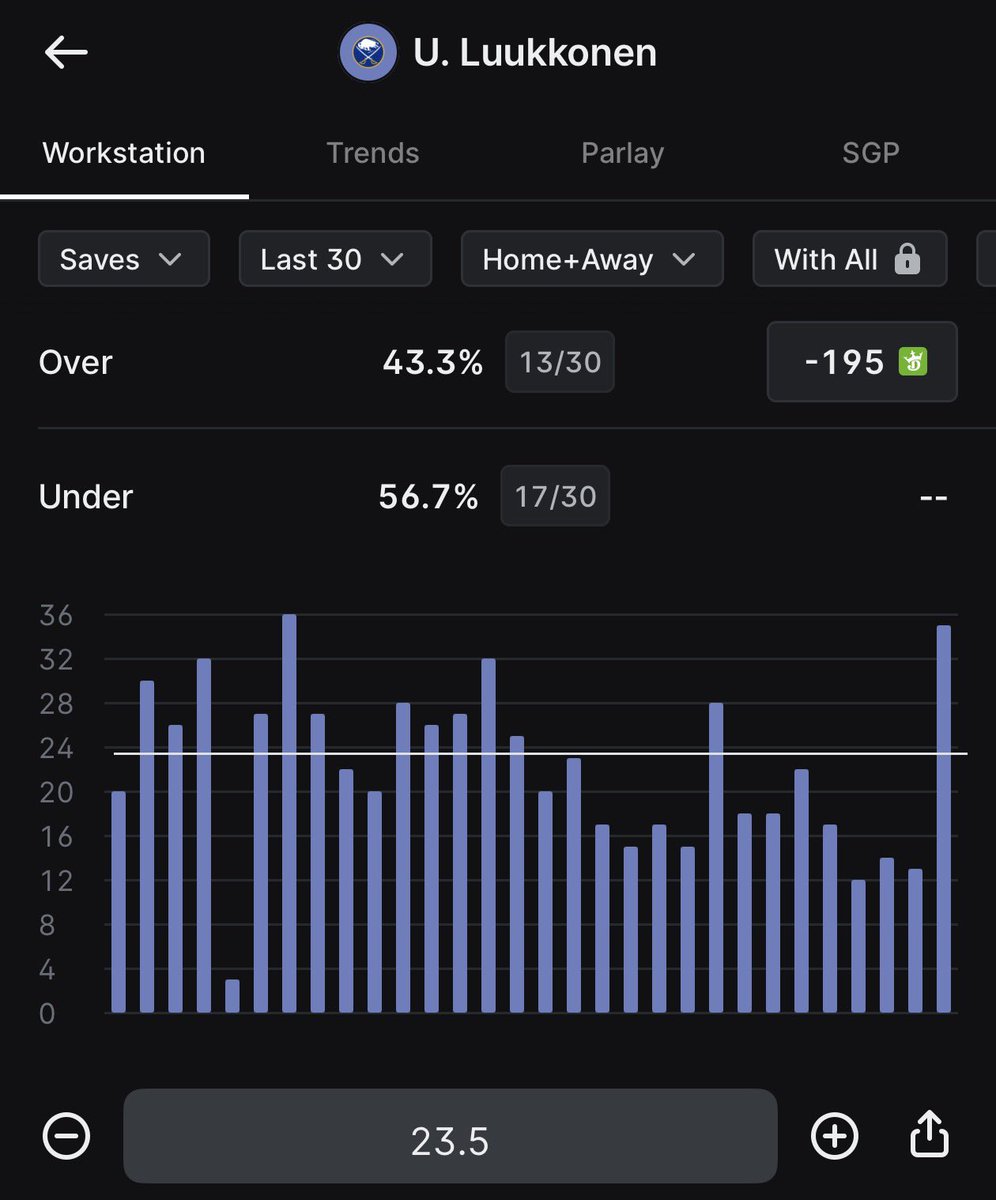Tap the tallest bar reaching 36 saves
Viewport: 996px width, 1200px height.
[289, 813]
